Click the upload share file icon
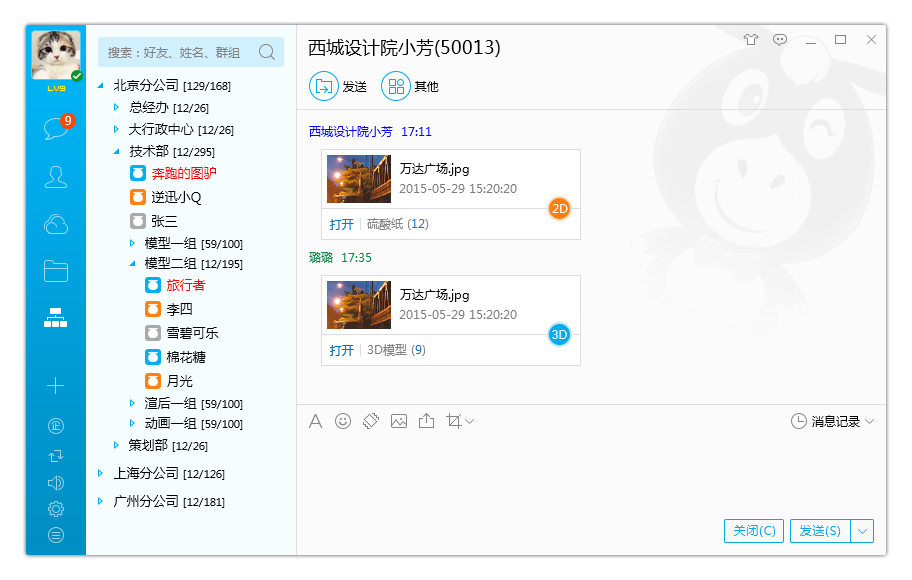 coord(426,421)
